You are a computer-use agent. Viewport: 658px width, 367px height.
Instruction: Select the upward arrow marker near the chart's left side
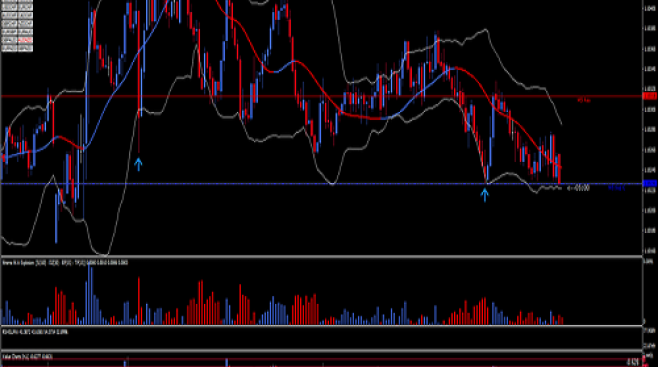coord(138,164)
